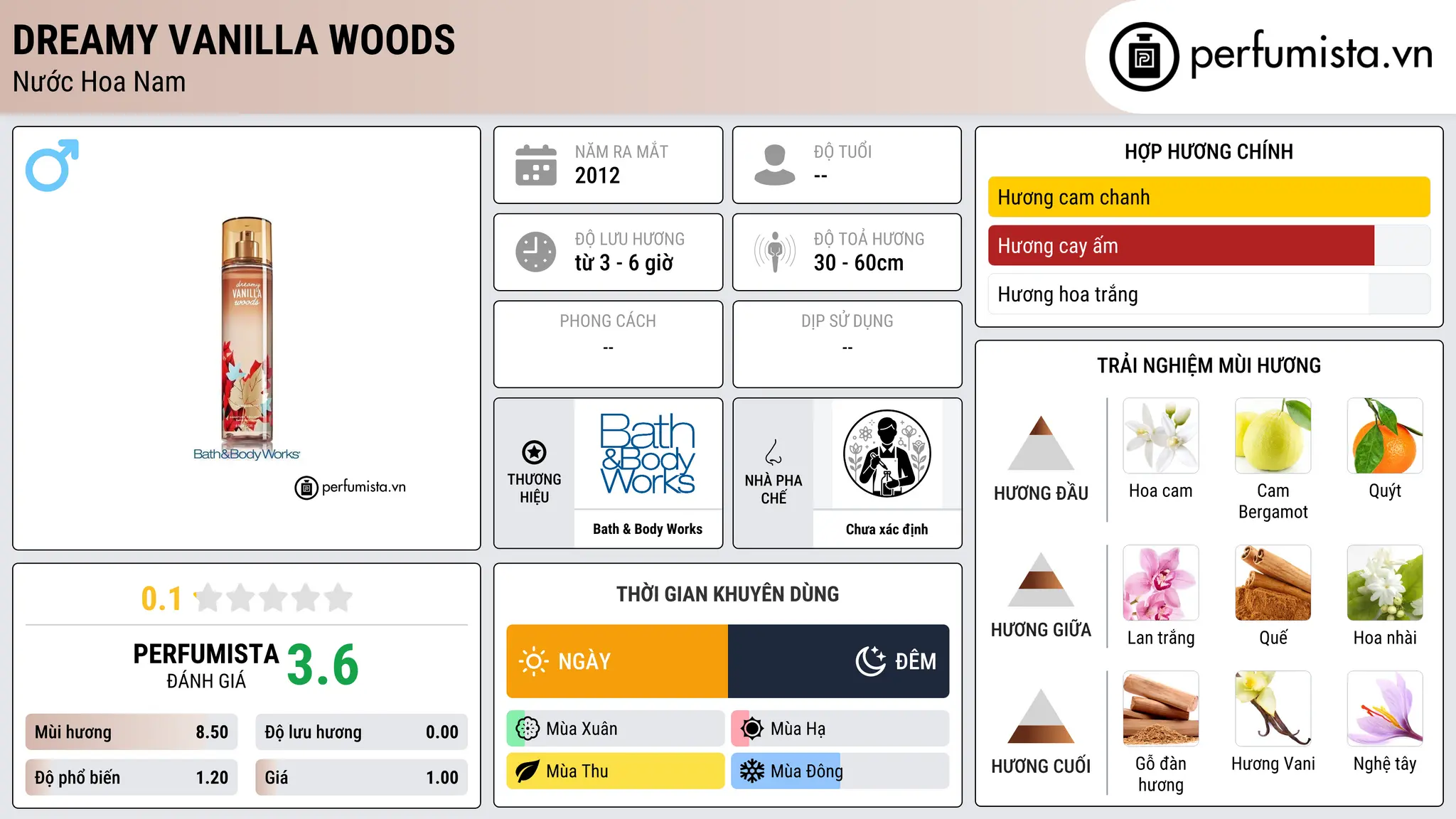Click the five-star rating row

pyautogui.click(x=274, y=598)
